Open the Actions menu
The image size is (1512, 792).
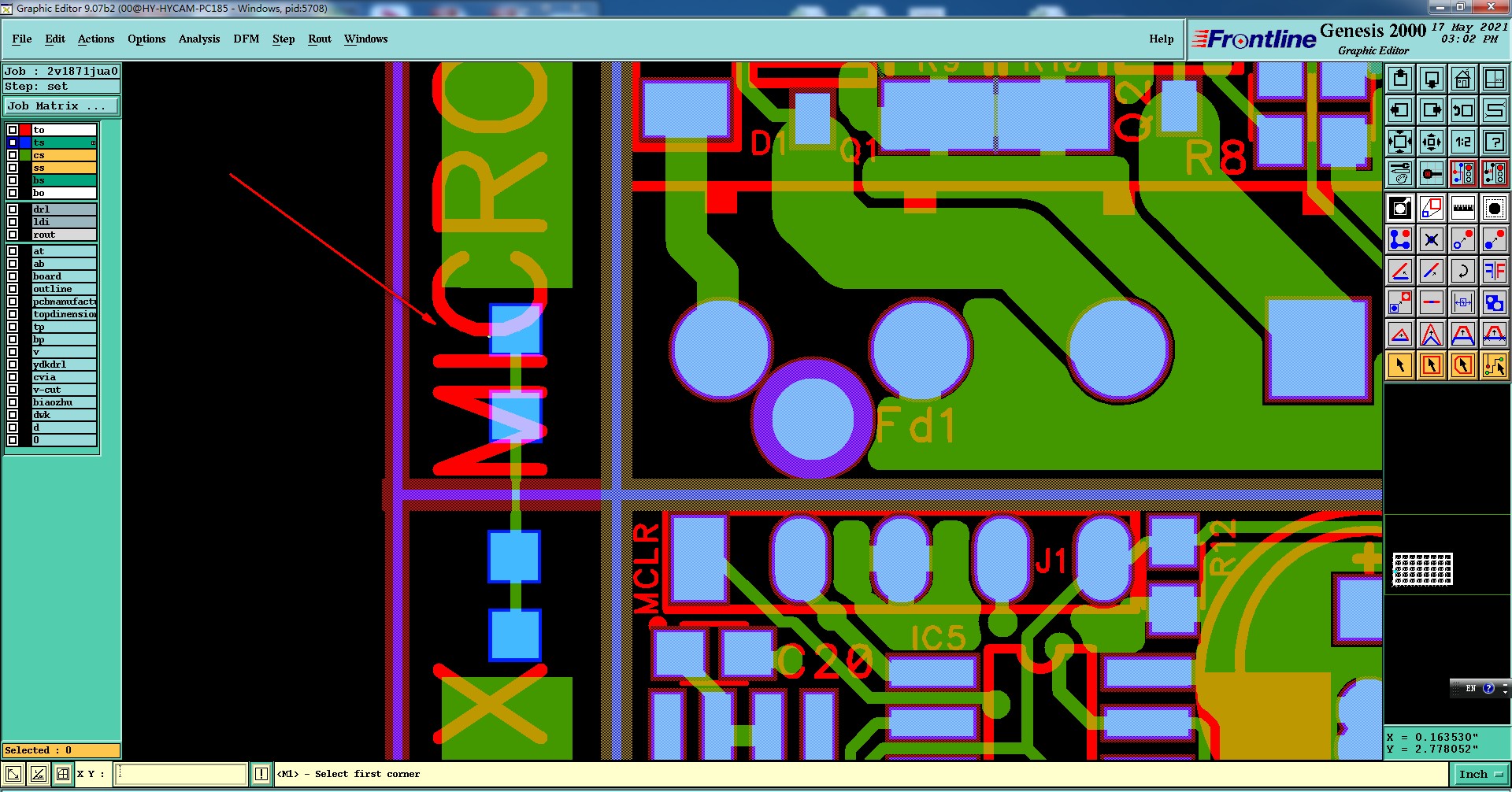click(x=96, y=39)
